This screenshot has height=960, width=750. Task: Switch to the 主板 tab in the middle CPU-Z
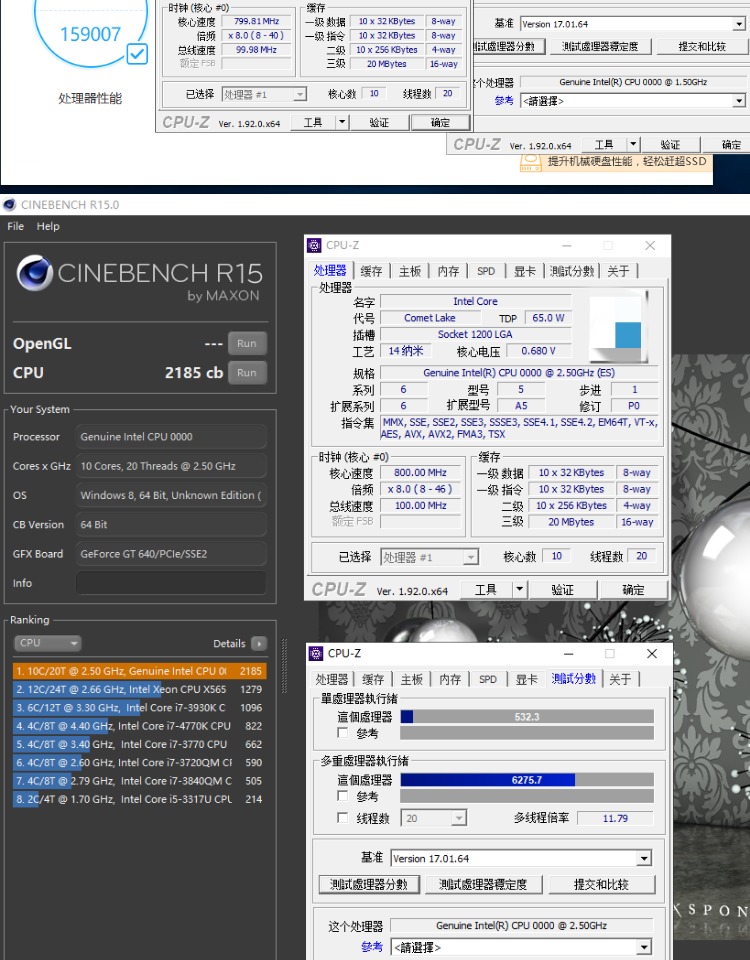tap(410, 271)
